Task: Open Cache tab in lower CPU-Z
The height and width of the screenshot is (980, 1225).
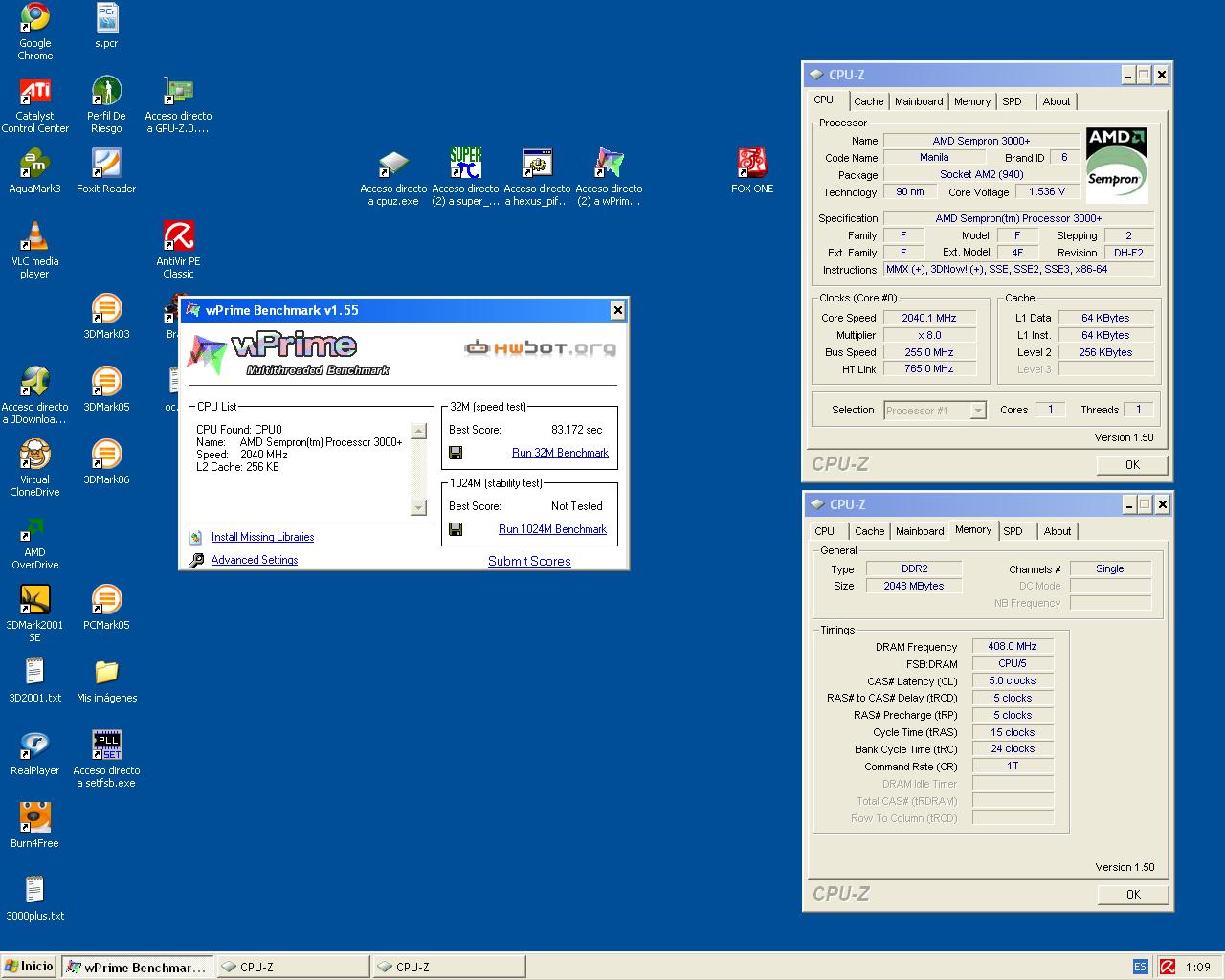Action: coord(870,531)
